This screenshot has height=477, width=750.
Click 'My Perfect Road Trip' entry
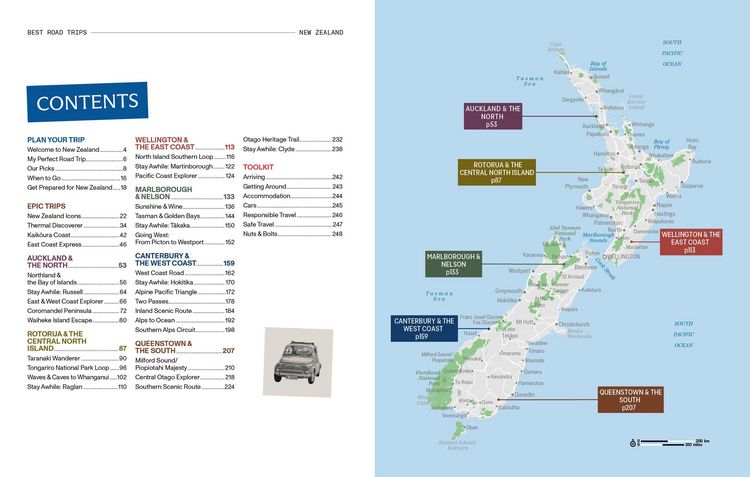(x=77, y=159)
